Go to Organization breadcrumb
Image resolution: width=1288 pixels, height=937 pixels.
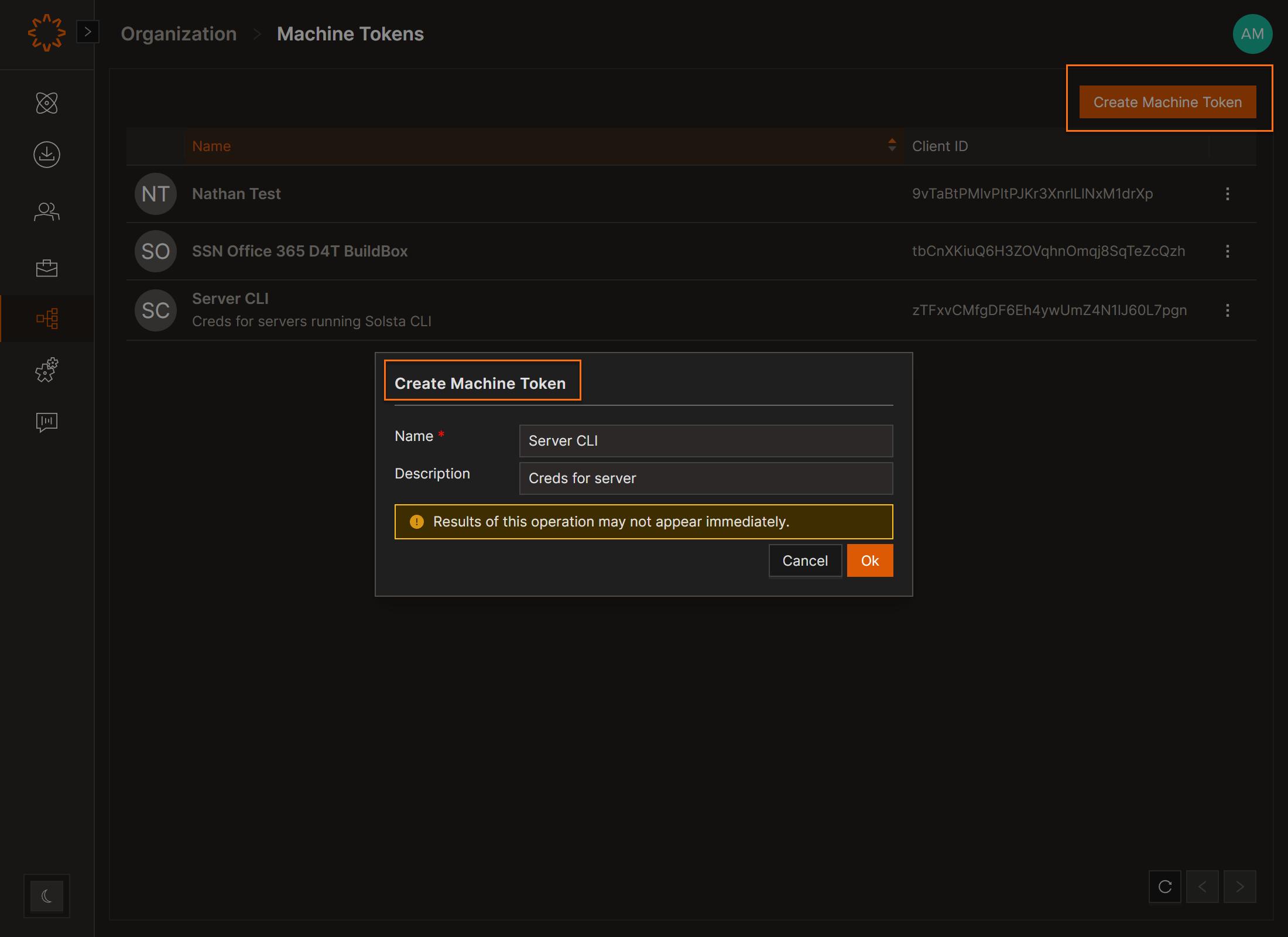(179, 34)
